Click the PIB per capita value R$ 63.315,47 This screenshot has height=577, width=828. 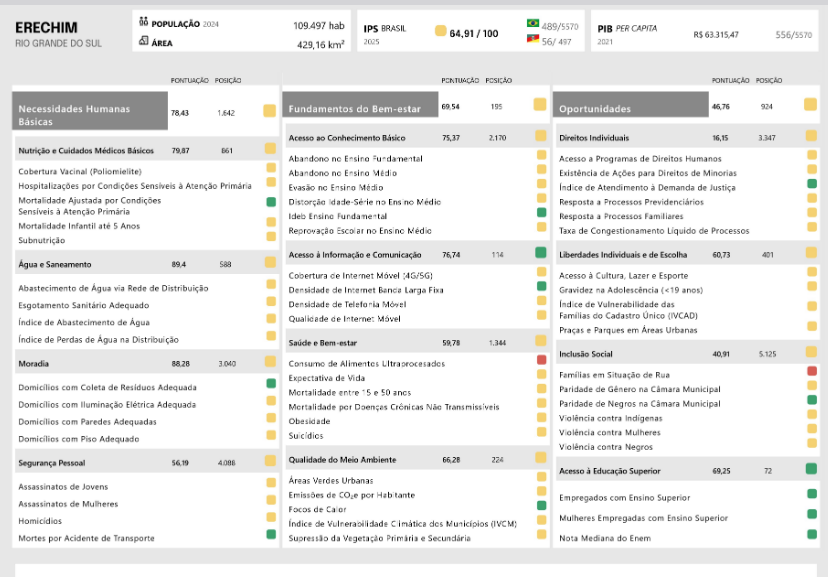coord(716,35)
